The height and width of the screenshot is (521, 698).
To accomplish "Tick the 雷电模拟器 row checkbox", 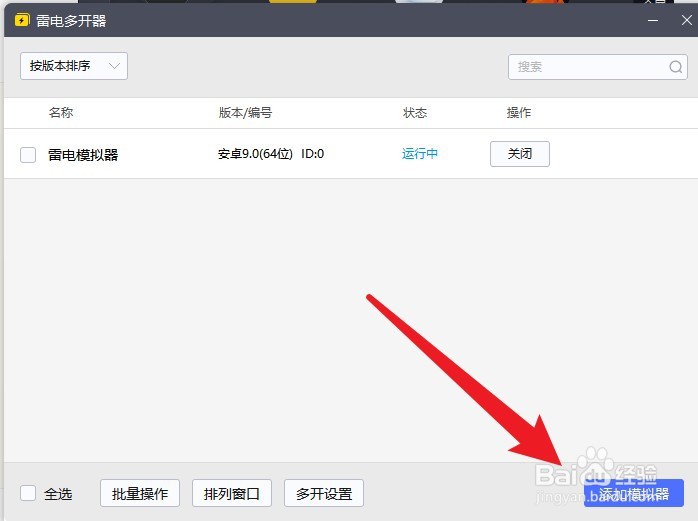I will (x=28, y=155).
